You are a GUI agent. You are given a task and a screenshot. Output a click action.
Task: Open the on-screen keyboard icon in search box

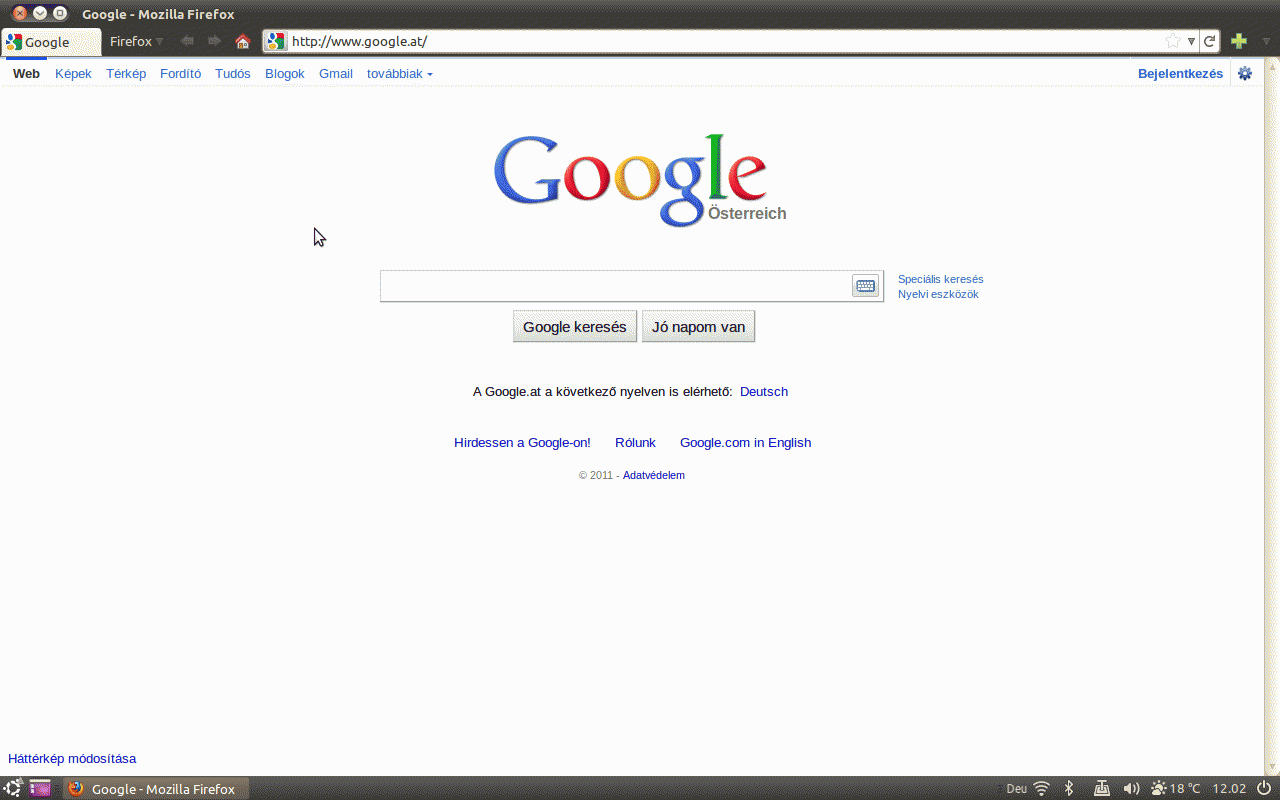coord(865,286)
